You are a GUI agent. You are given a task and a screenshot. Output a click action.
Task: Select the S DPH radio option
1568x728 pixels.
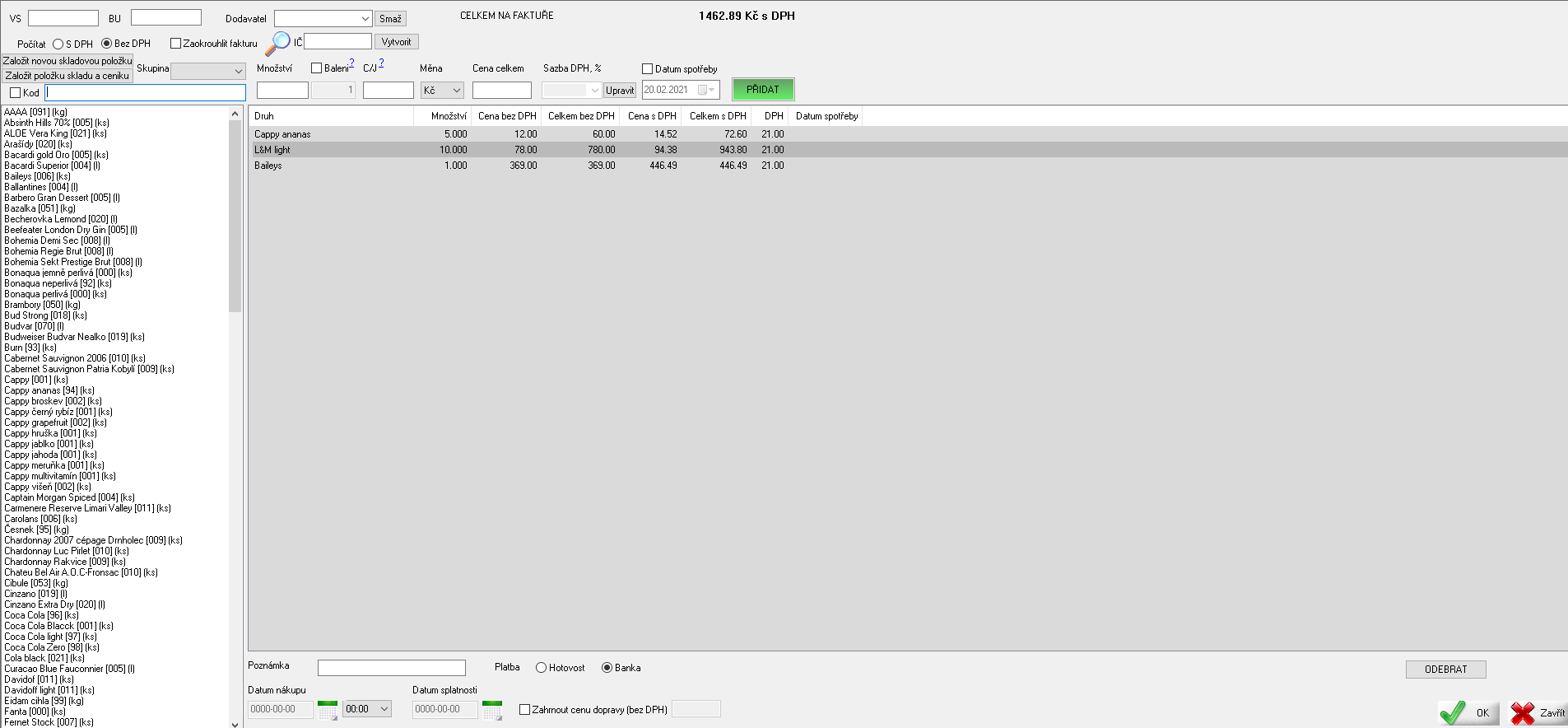click(58, 44)
